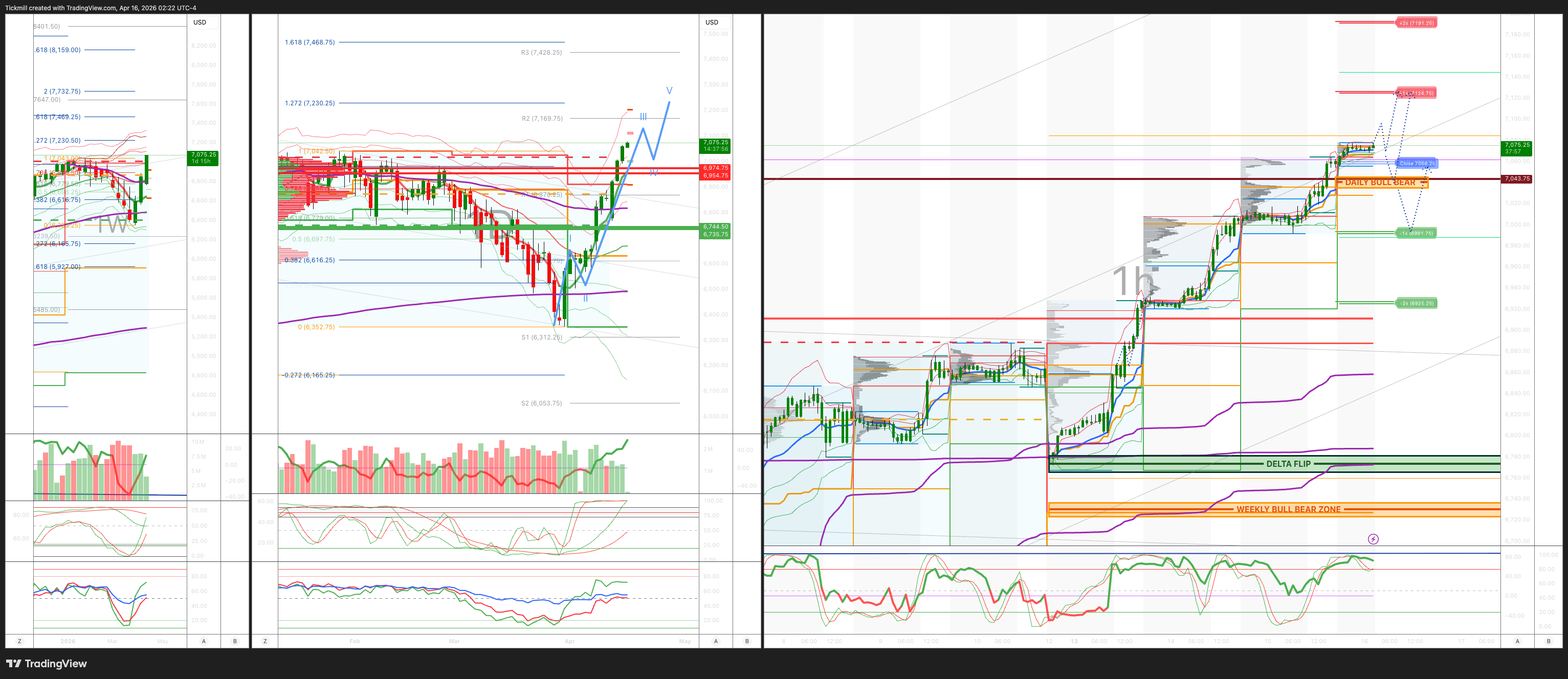Click the Z button on the daily chart
The image size is (1568, 679).
(x=265, y=641)
